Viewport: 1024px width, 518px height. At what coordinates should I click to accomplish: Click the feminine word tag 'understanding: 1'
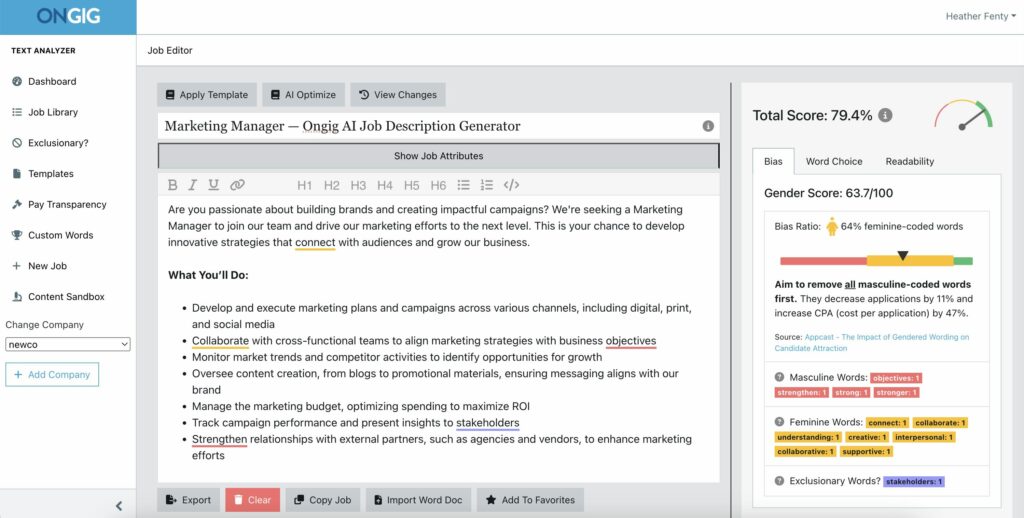[808, 437]
